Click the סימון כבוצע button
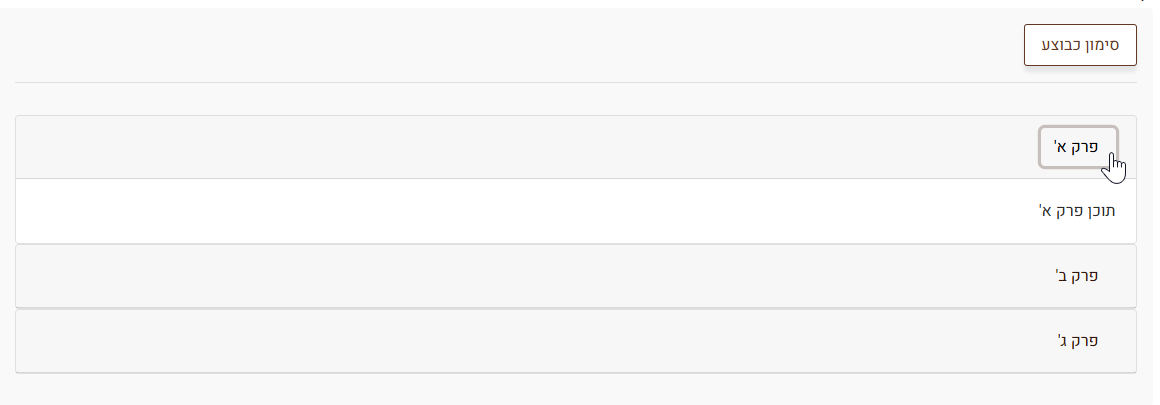This screenshot has width=1160, height=405. coord(1080,45)
